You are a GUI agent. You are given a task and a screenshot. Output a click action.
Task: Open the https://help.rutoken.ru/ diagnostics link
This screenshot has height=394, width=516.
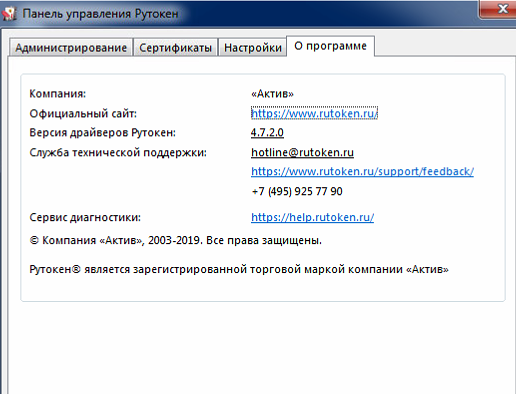click(x=312, y=217)
